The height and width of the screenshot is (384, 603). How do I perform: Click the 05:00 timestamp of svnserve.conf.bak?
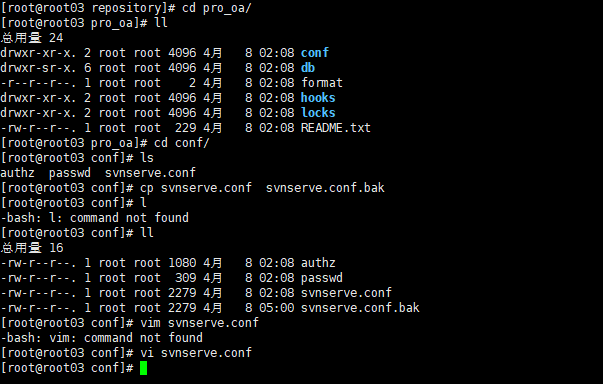(277, 308)
